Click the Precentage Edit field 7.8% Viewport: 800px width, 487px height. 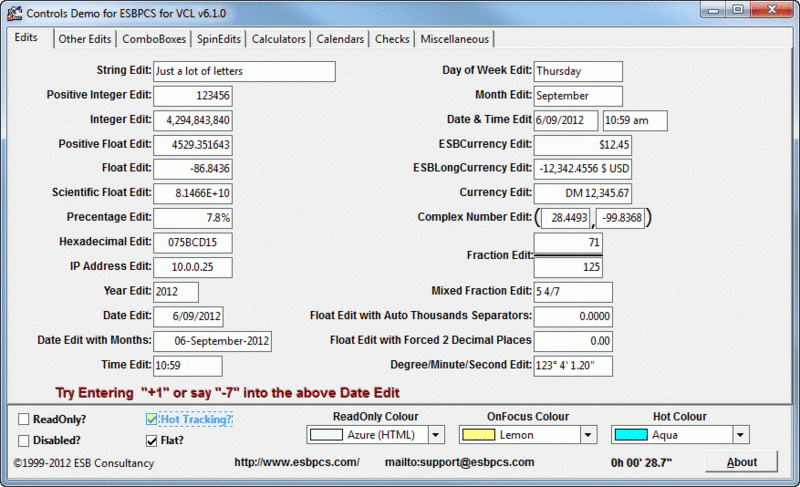tap(193, 218)
